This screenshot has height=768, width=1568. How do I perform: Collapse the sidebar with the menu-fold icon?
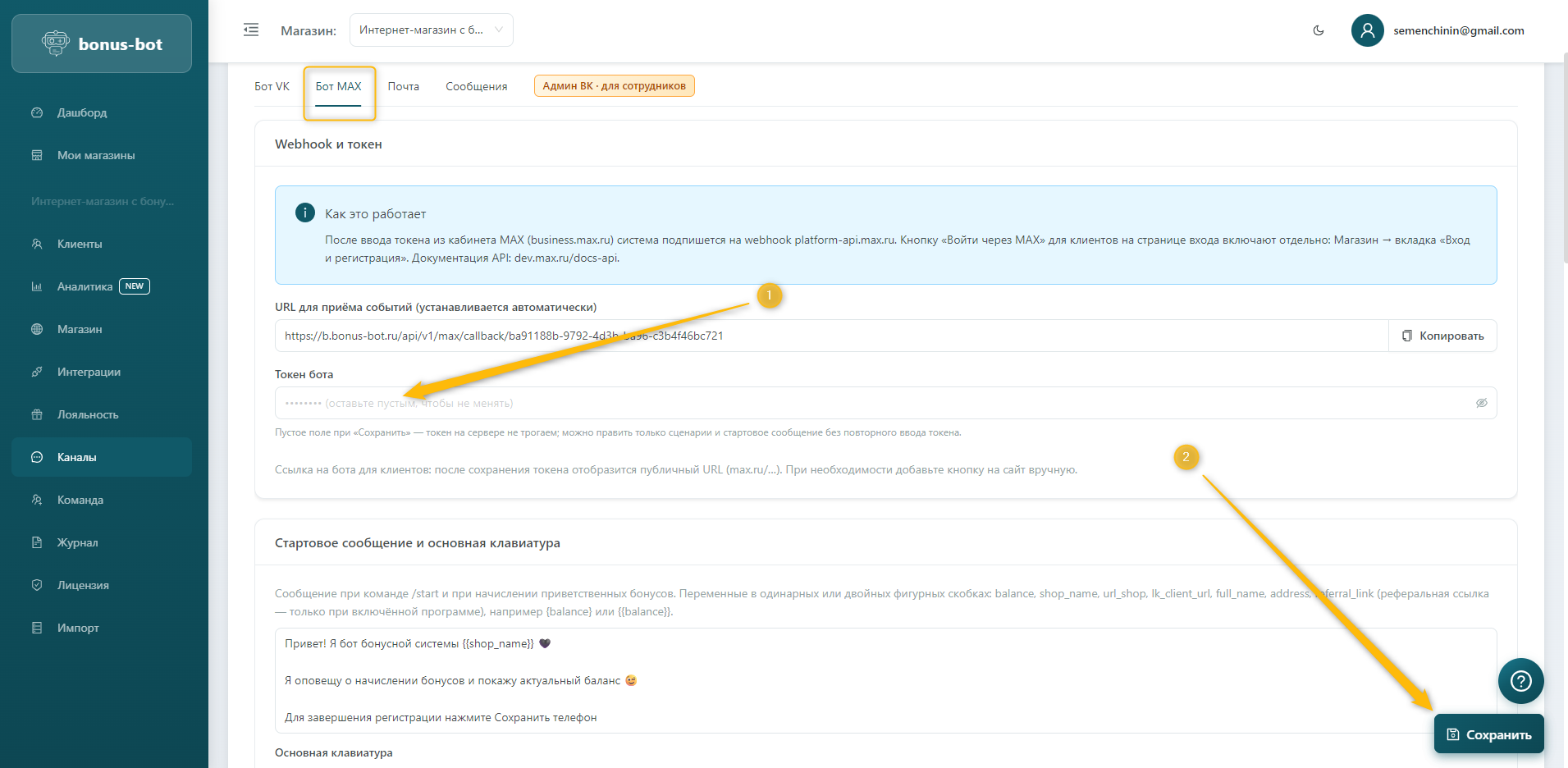coord(251,30)
